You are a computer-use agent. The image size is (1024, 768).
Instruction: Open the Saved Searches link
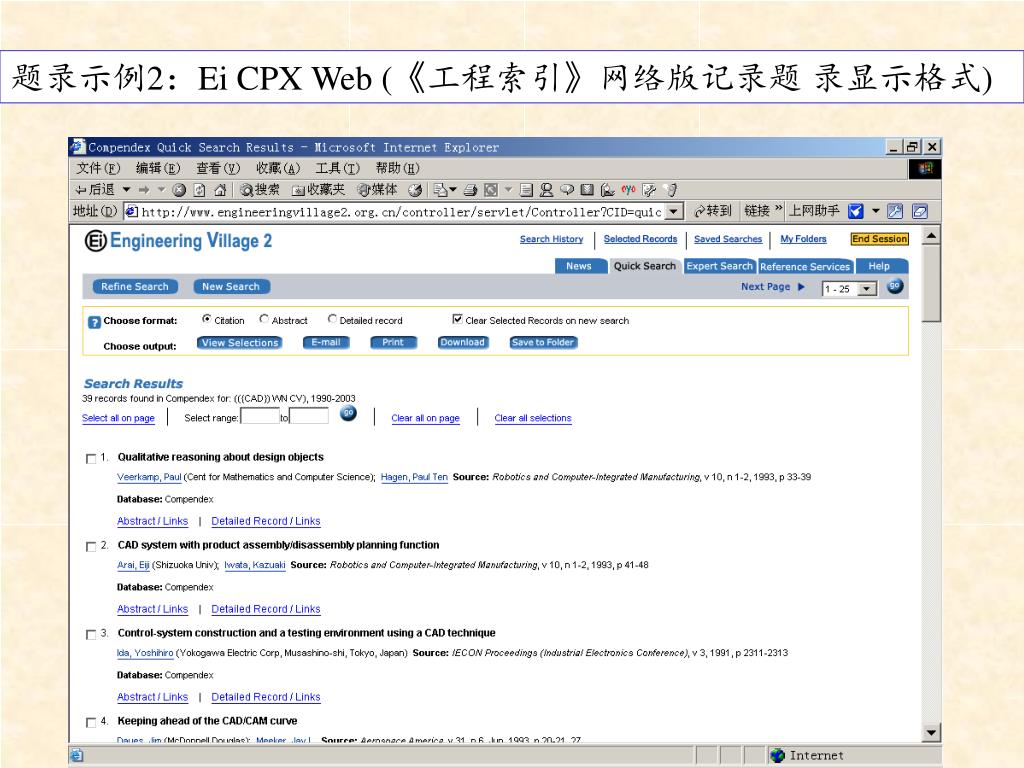click(x=728, y=239)
